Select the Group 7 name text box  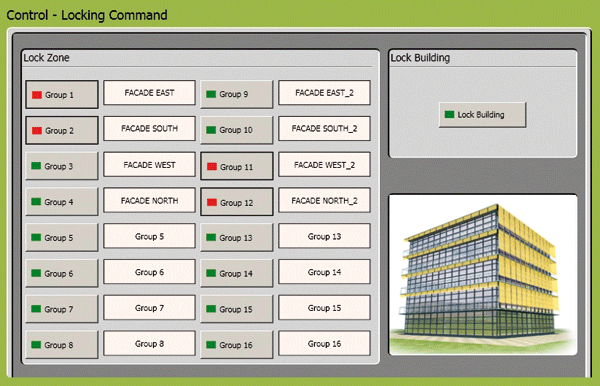point(150,308)
